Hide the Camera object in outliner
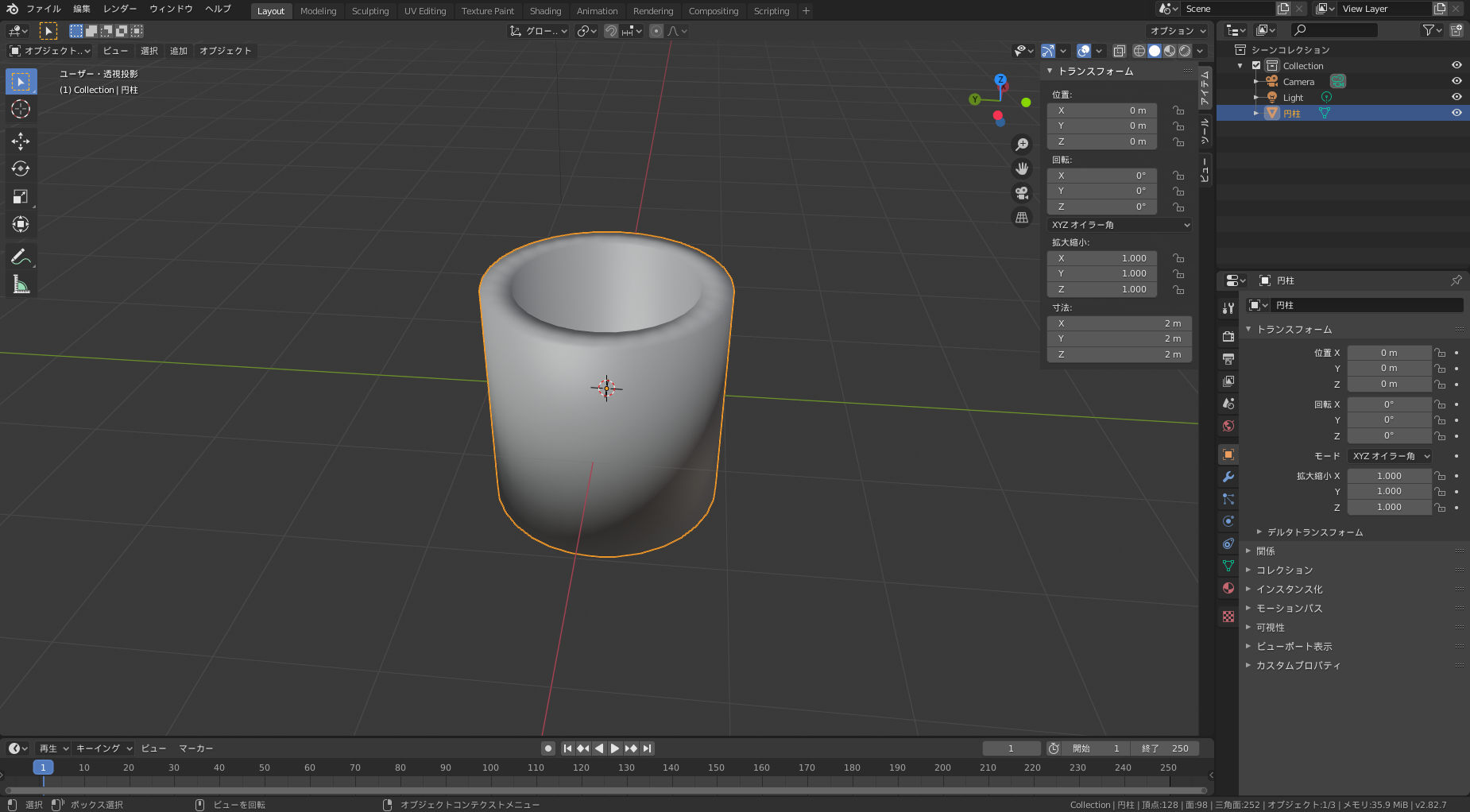This screenshot has height=812, width=1470. (1456, 81)
